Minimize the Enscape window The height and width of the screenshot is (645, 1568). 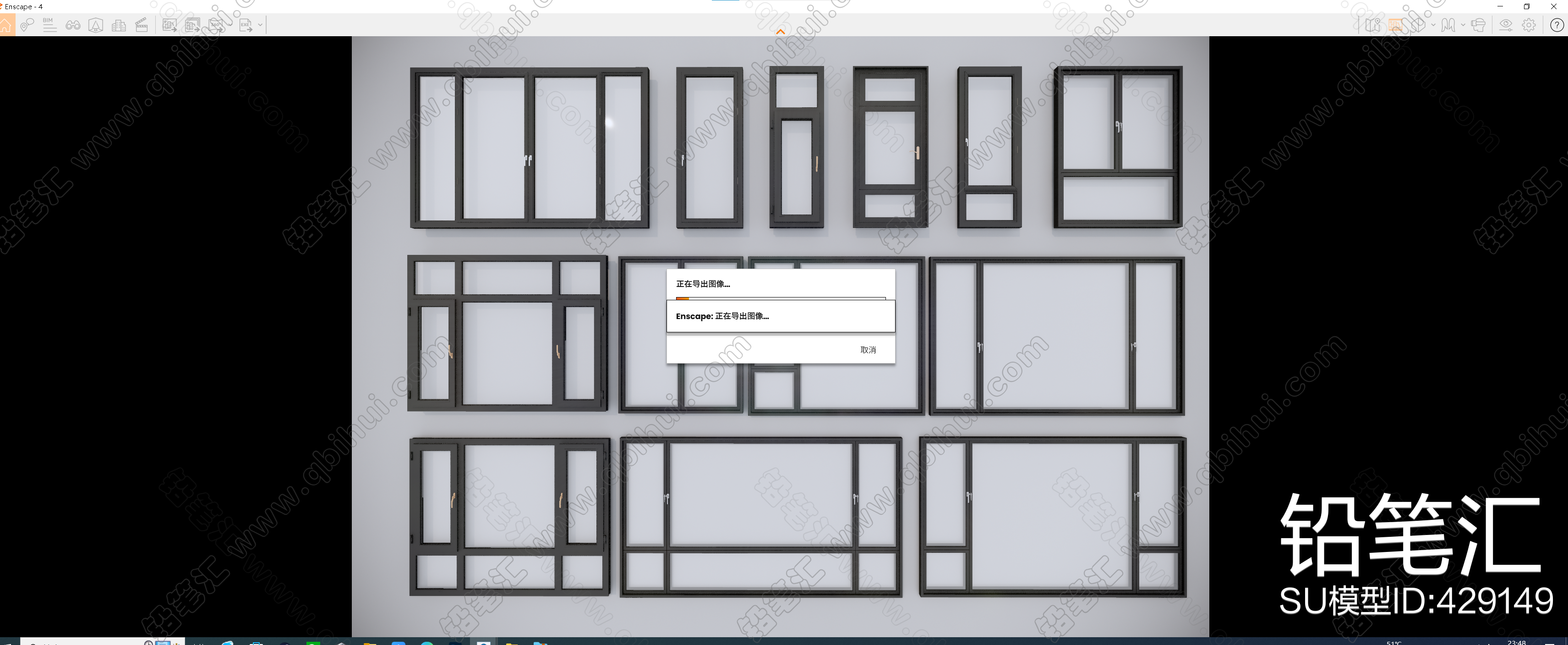pos(1500,6)
